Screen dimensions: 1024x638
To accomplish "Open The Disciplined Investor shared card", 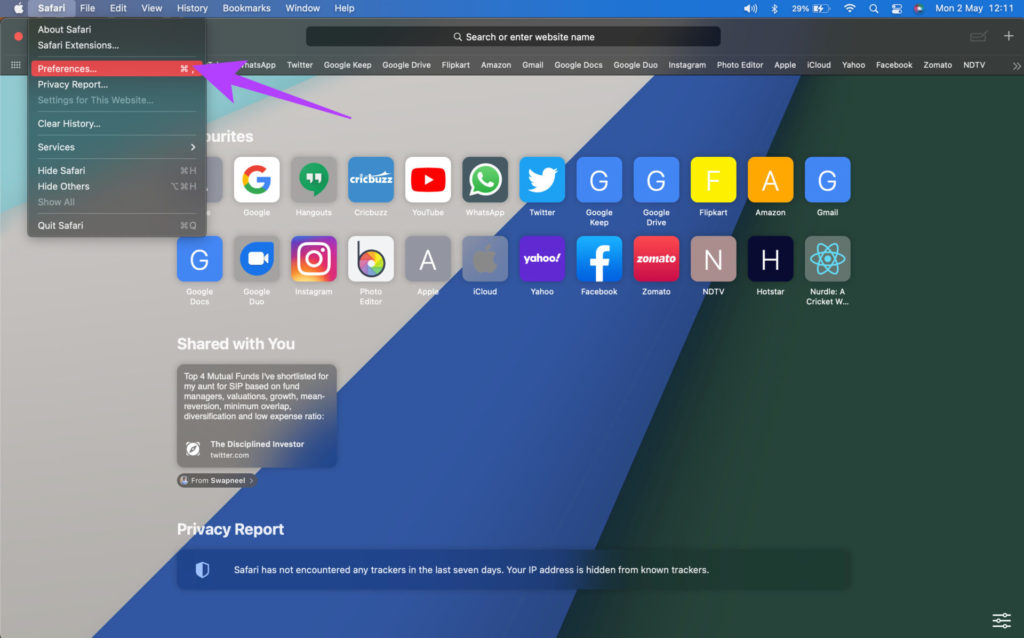I will pyautogui.click(x=257, y=416).
